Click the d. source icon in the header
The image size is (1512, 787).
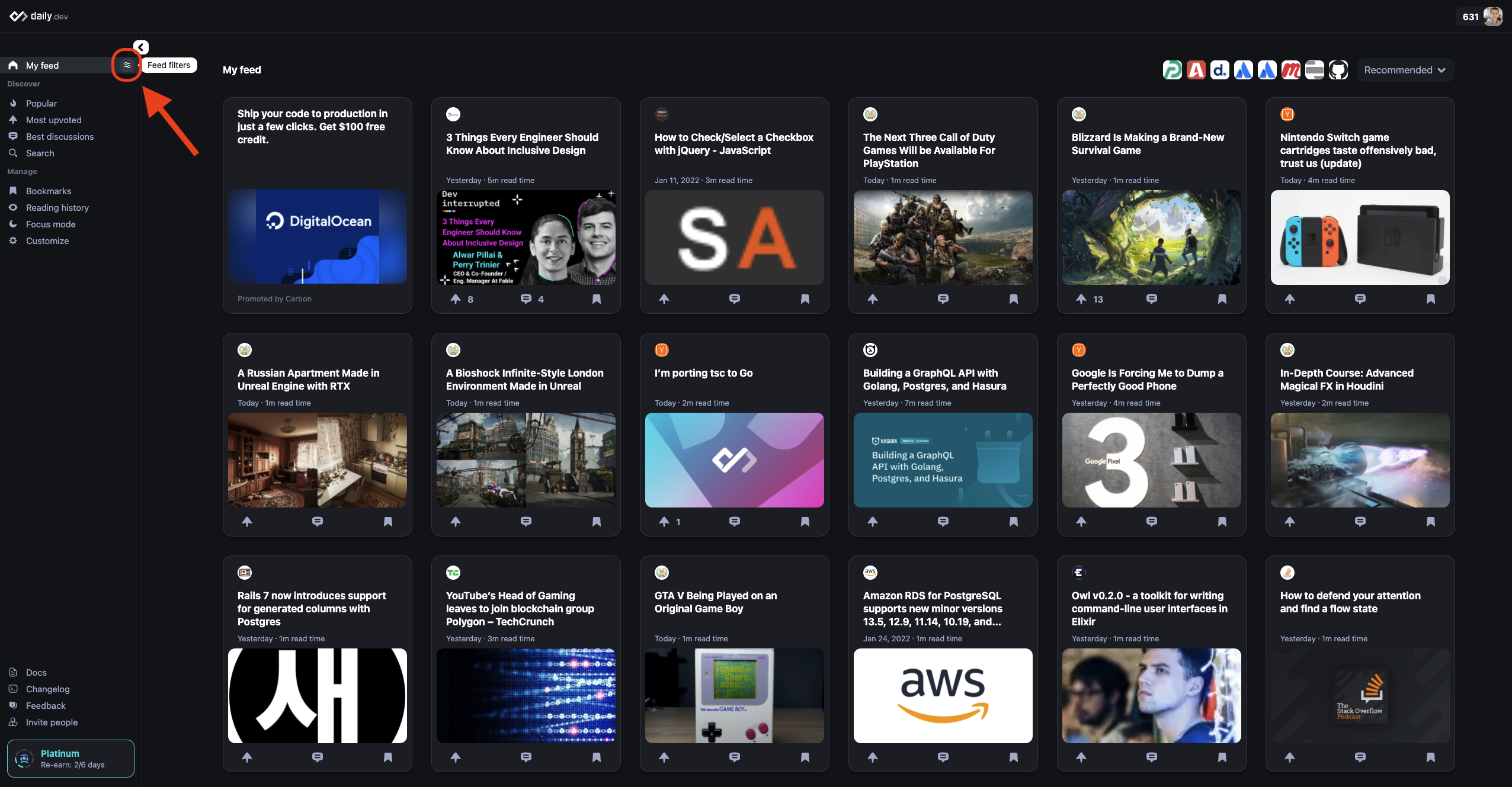[1220, 70]
